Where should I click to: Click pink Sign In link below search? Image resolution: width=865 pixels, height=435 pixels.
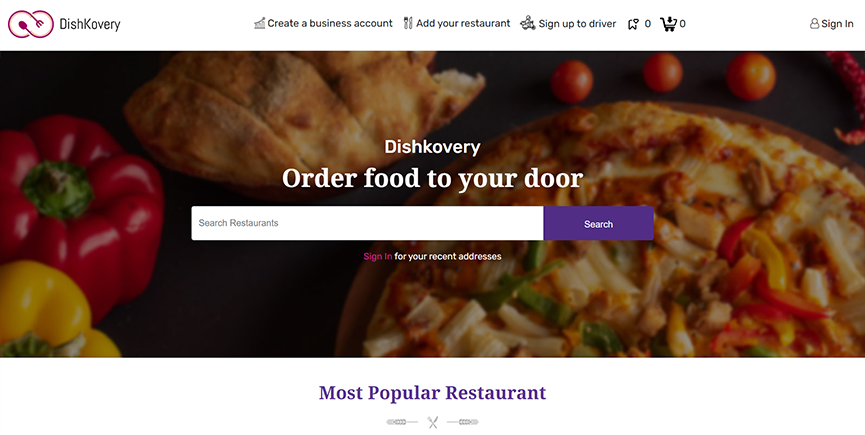378,256
